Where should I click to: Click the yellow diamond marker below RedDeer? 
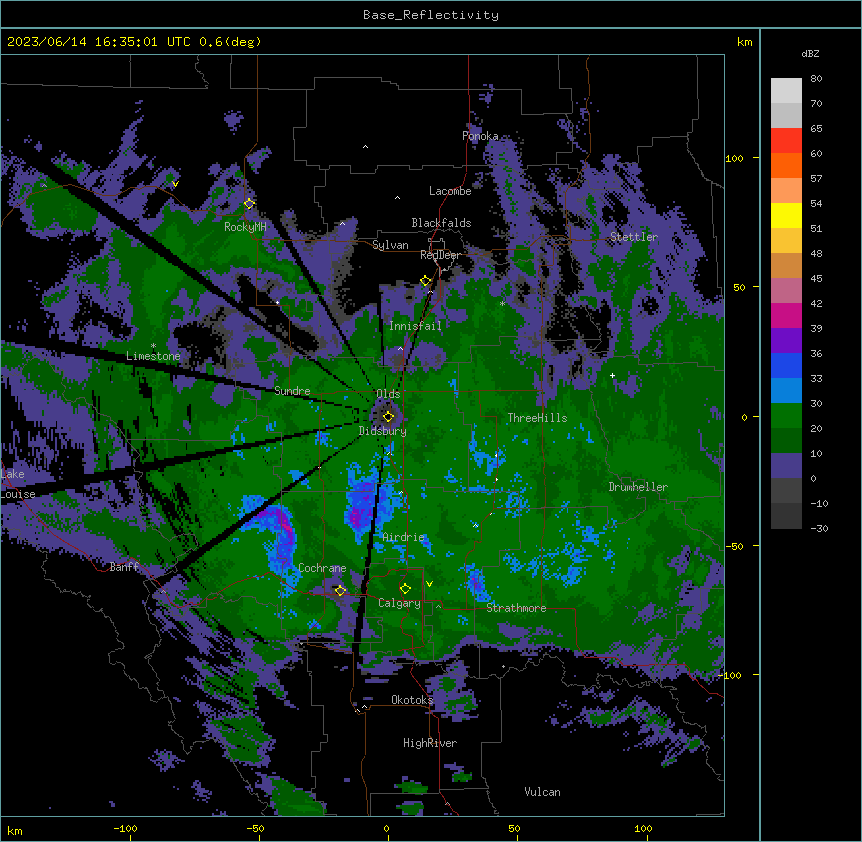click(x=425, y=281)
